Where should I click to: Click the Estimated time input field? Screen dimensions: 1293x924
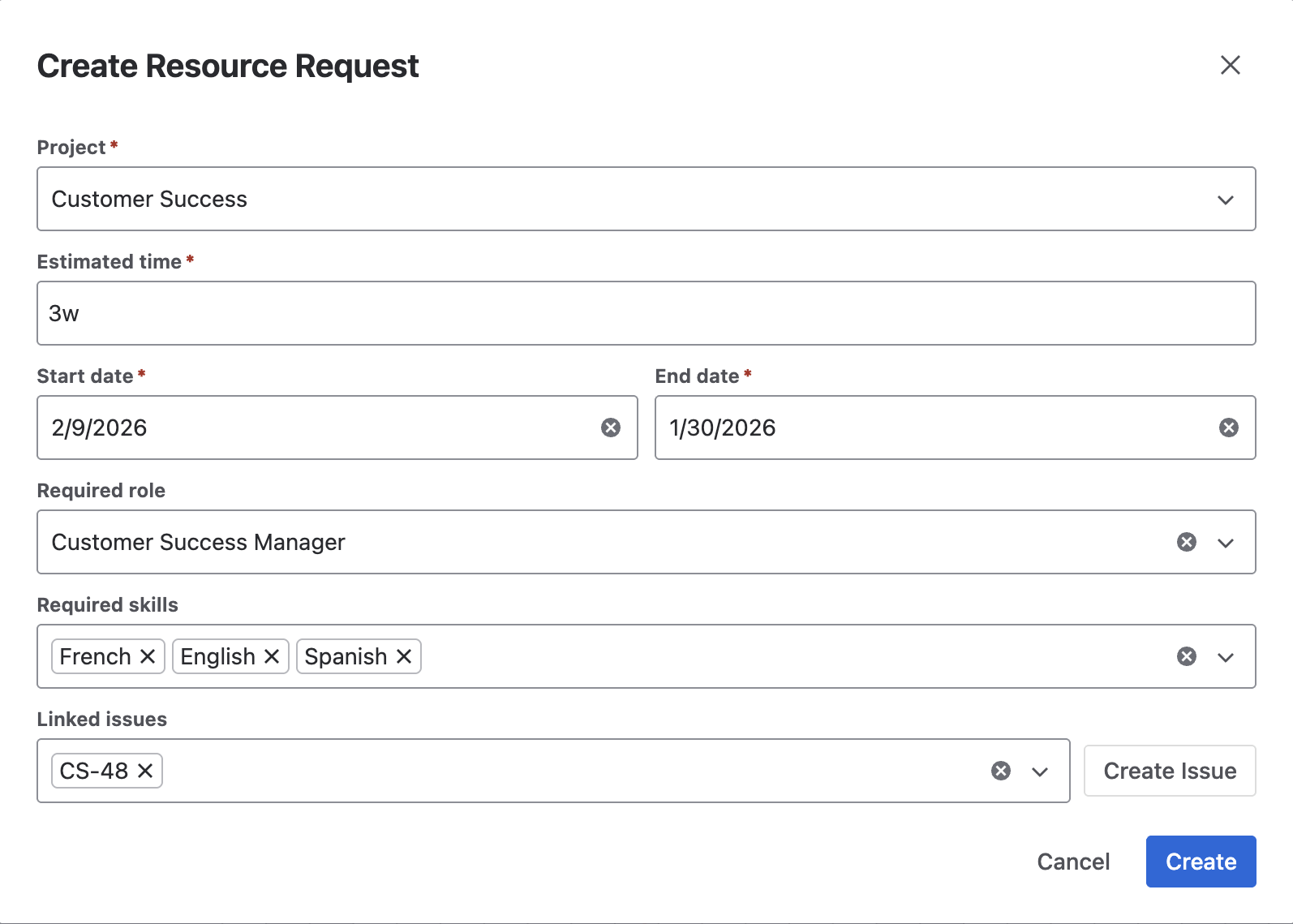(x=646, y=313)
